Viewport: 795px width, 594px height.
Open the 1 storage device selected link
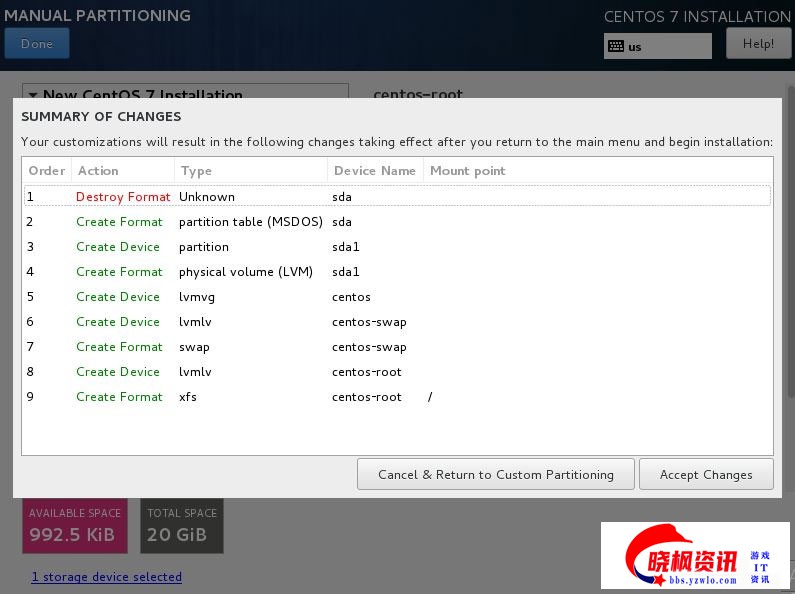(106, 577)
